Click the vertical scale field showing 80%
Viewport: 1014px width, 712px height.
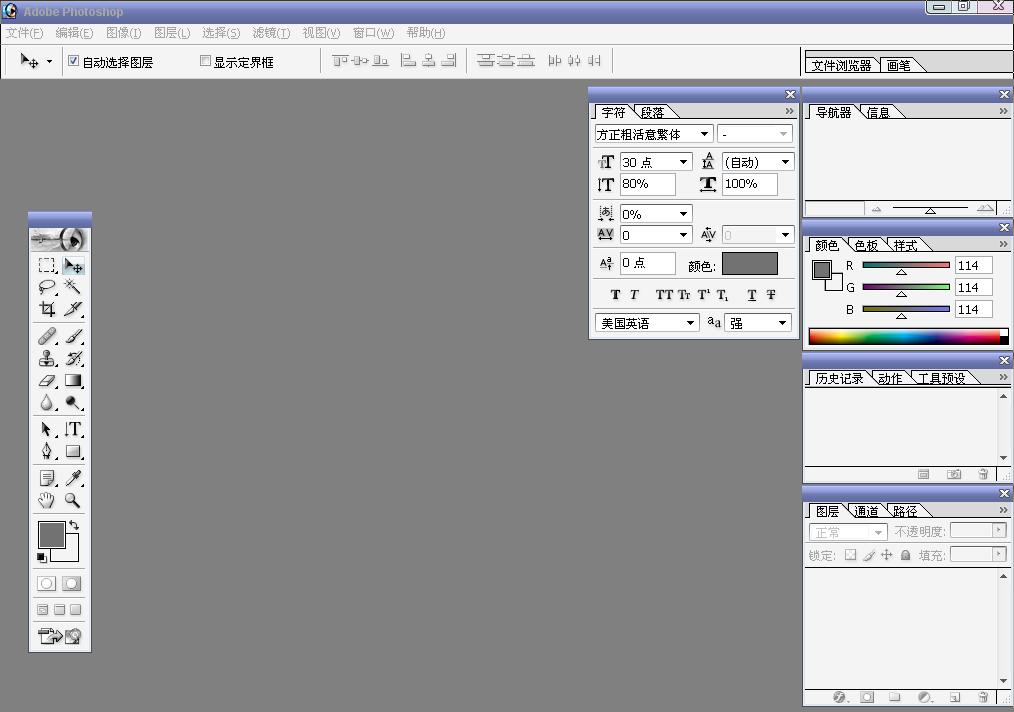pyautogui.click(x=647, y=184)
